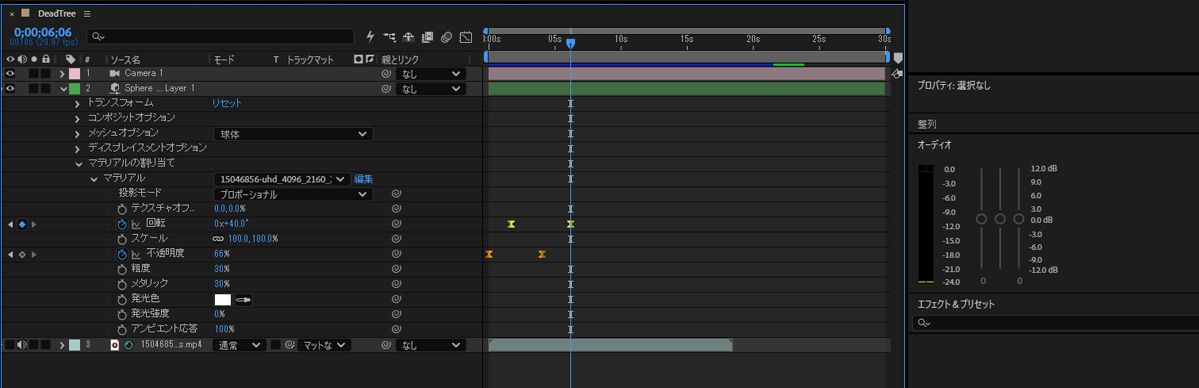Click the 不透明度 value 66%
Image resolution: width=1199 pixels, height=388 pixels.
coord(222,254)
